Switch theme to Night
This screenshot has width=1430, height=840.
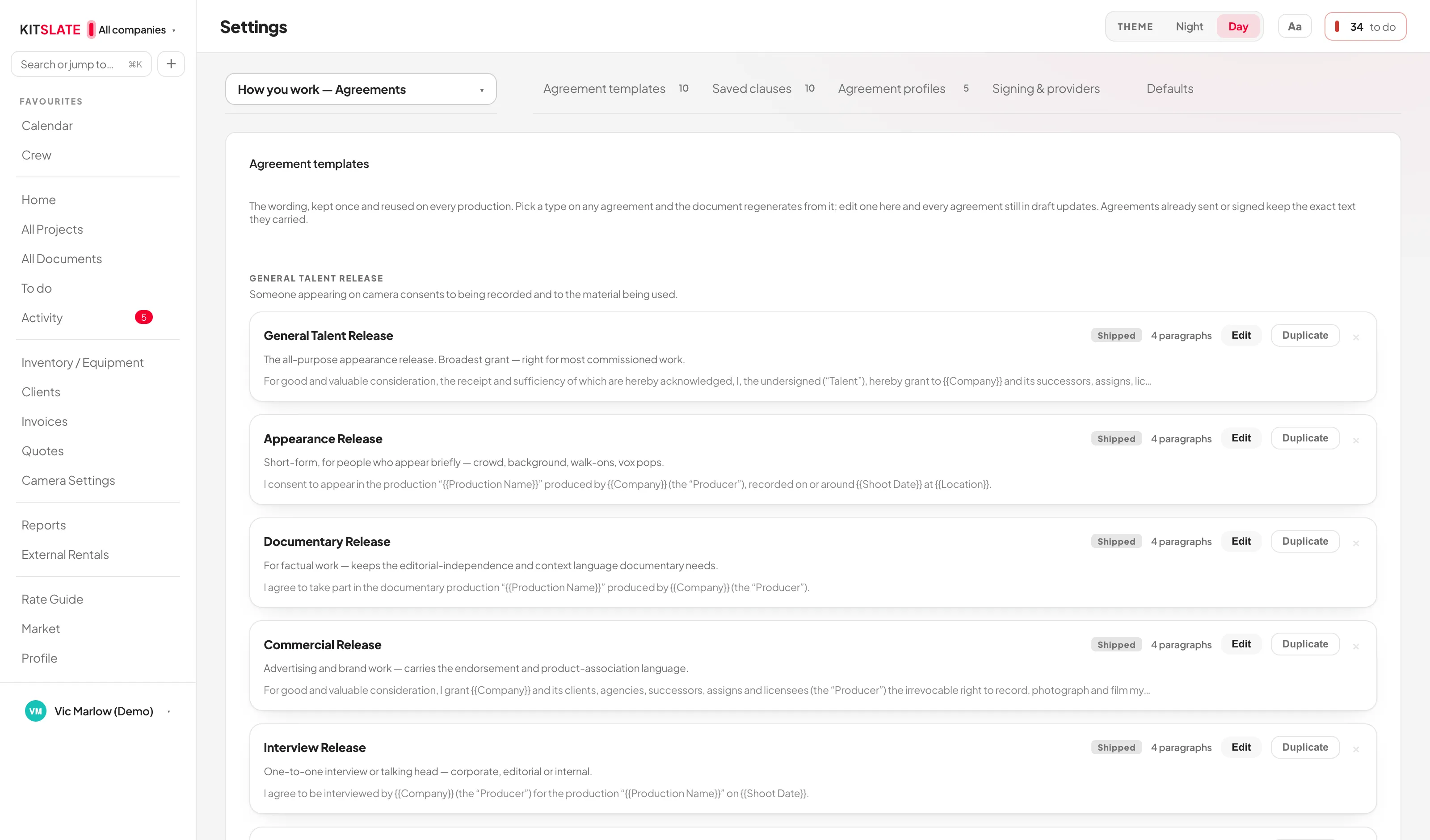point(1189,27)
